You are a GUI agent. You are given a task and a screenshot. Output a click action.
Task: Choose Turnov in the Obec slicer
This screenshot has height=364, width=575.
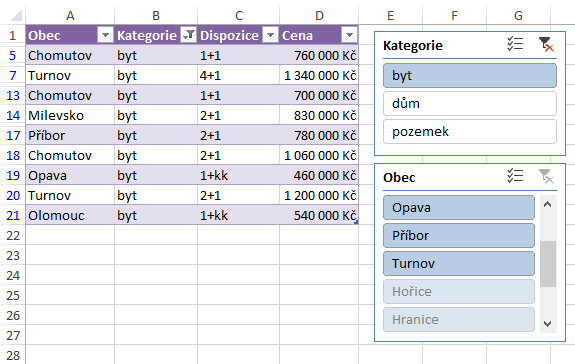point(459,263)
